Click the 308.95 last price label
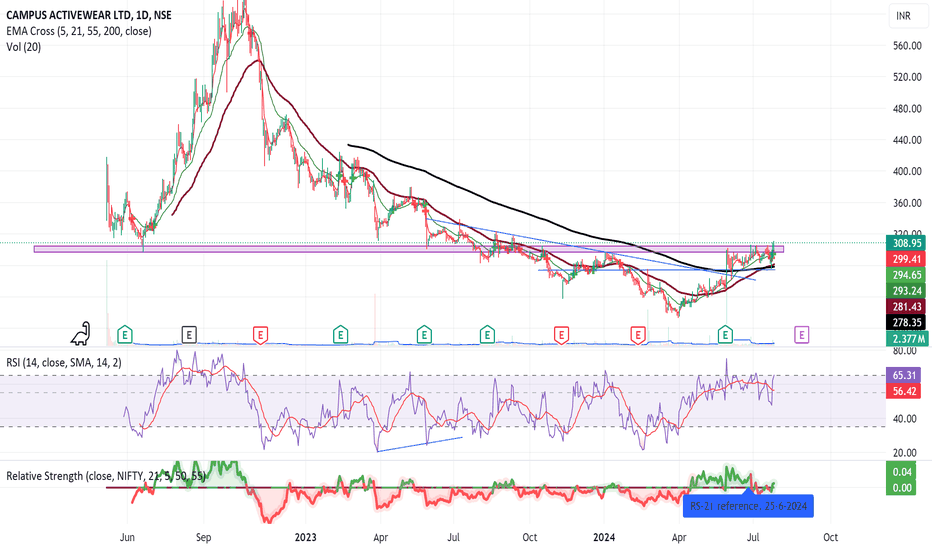The image size is (932, 550). pyautogui.click(x=907, y=243)
